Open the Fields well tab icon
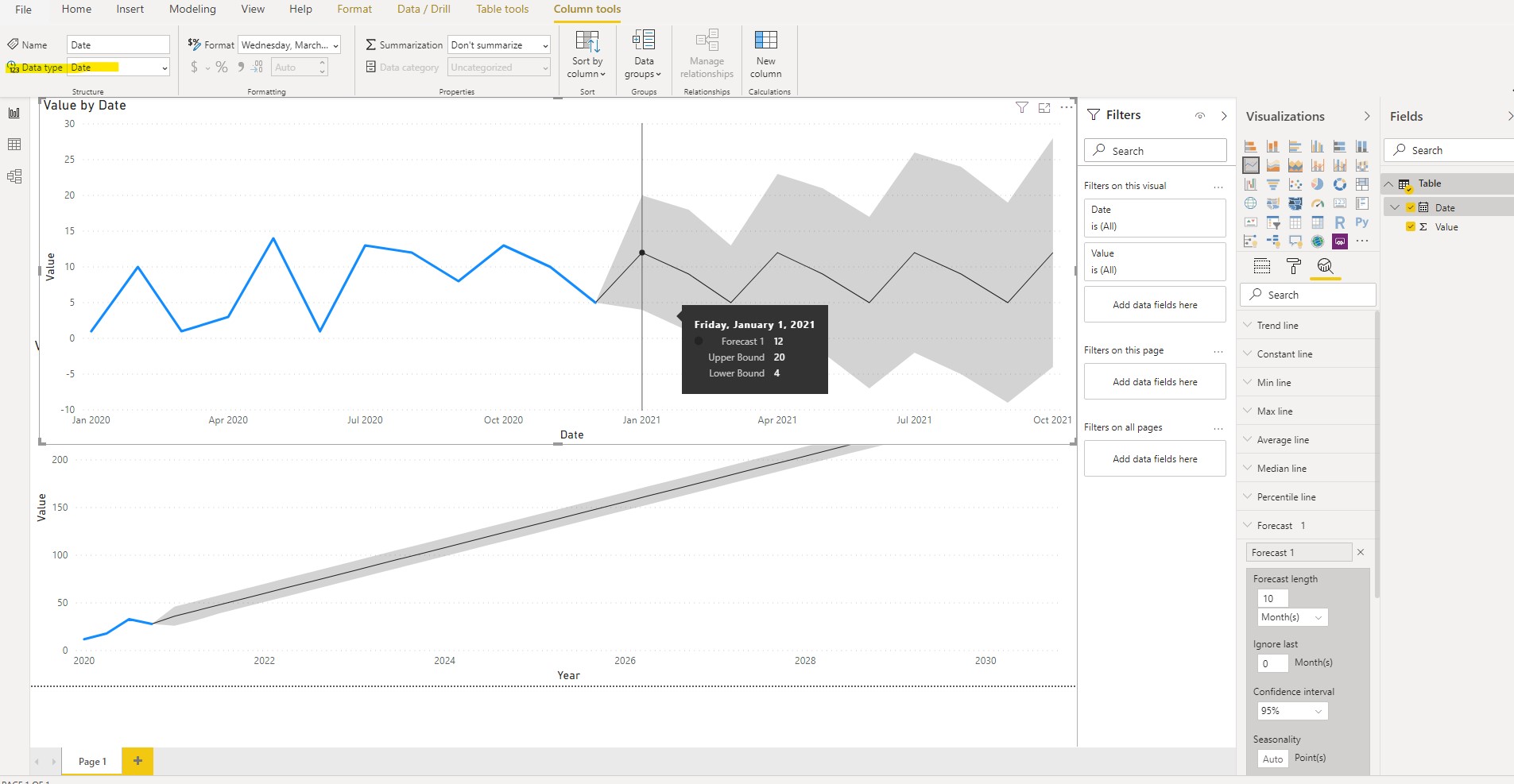The height and width of the screenshot is (784, 1514). pyautogui.click(x=1262, y=266)
